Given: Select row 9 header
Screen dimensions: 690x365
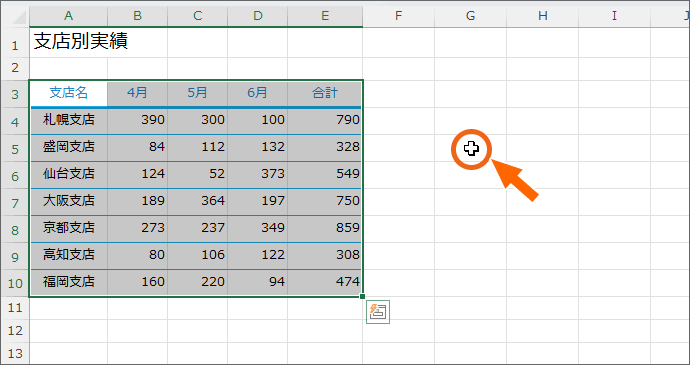Looking at the screenshot, I should [15, 256].
